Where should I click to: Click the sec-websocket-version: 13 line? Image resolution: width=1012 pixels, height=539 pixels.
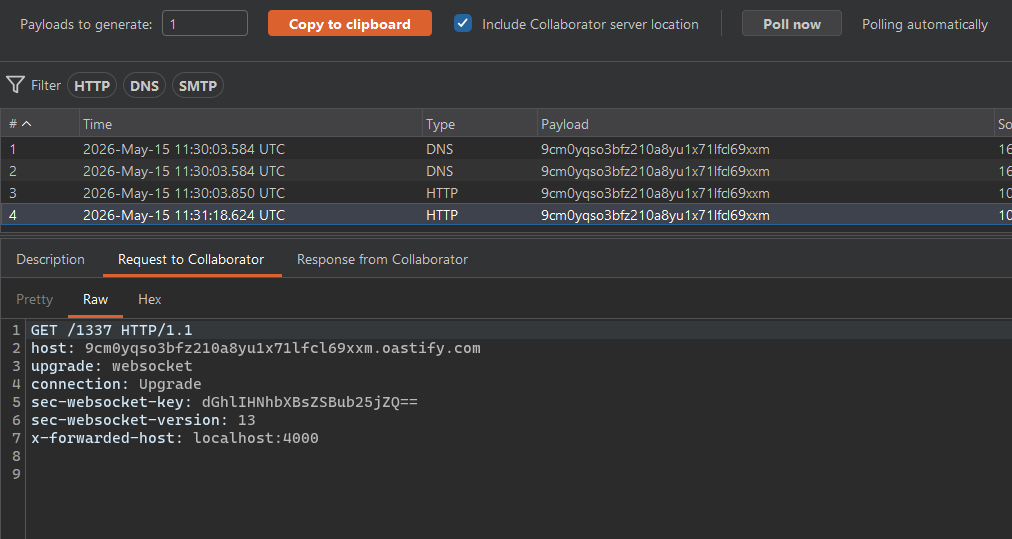[x=143, y=421]
